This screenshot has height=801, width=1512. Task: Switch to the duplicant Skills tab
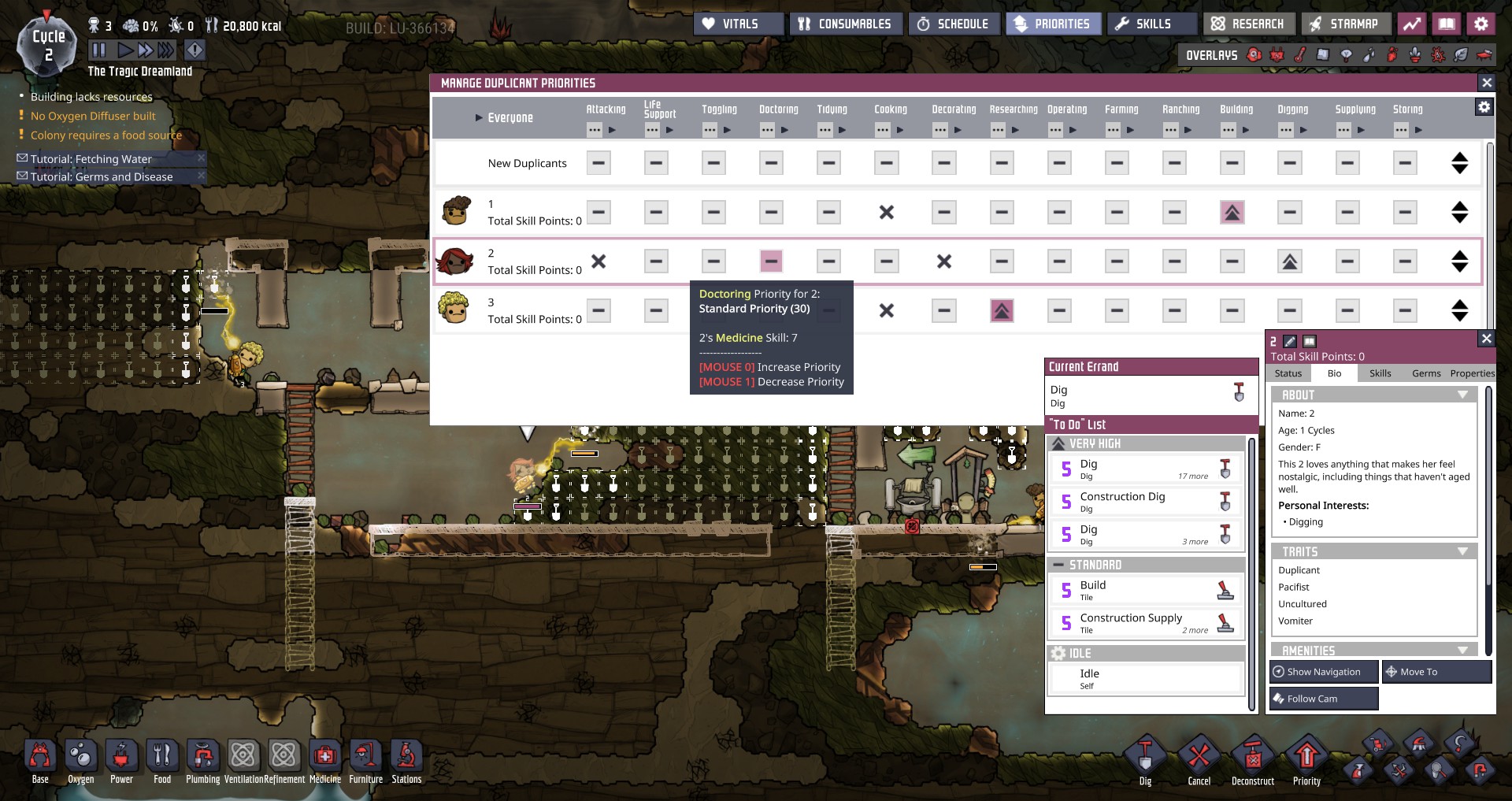pyautogui.click(x=1380, y=373)
